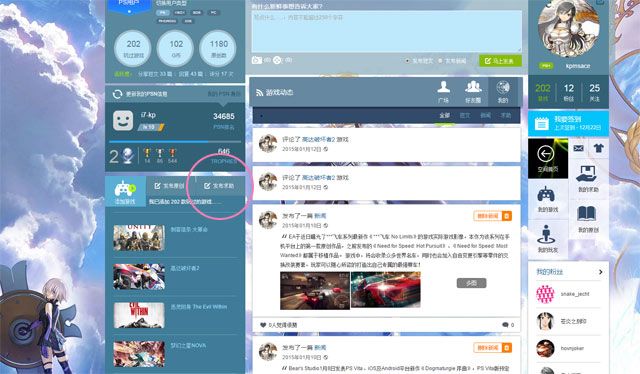Click the calendar sign-in icon

click(x=542, y=123)
